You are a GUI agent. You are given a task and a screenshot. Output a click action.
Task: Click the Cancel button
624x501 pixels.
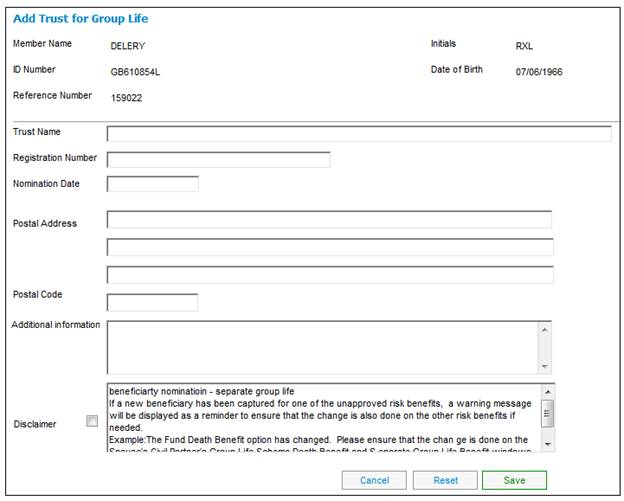point(374,480)
